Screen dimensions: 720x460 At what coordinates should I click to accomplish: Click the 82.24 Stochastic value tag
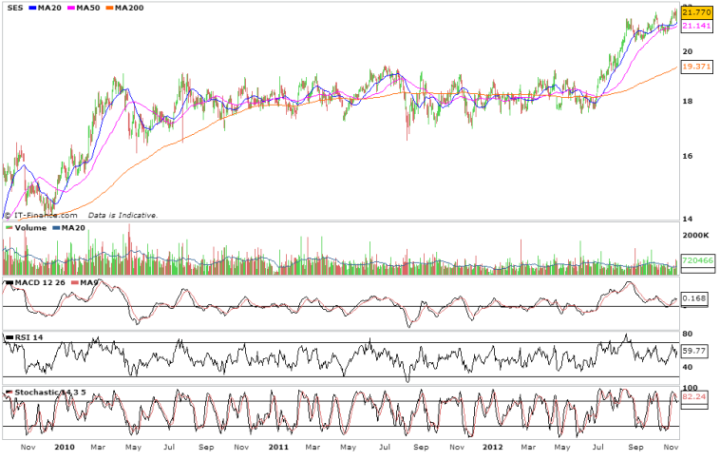point(694,396)
